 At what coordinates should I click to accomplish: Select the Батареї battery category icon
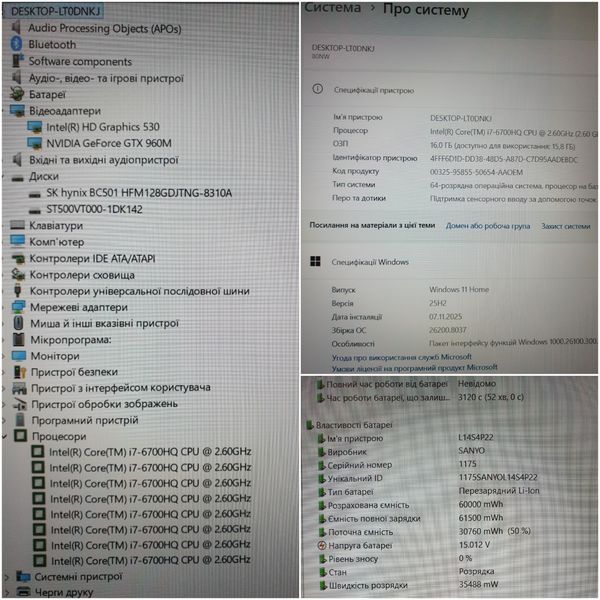(x=17, y=94)
